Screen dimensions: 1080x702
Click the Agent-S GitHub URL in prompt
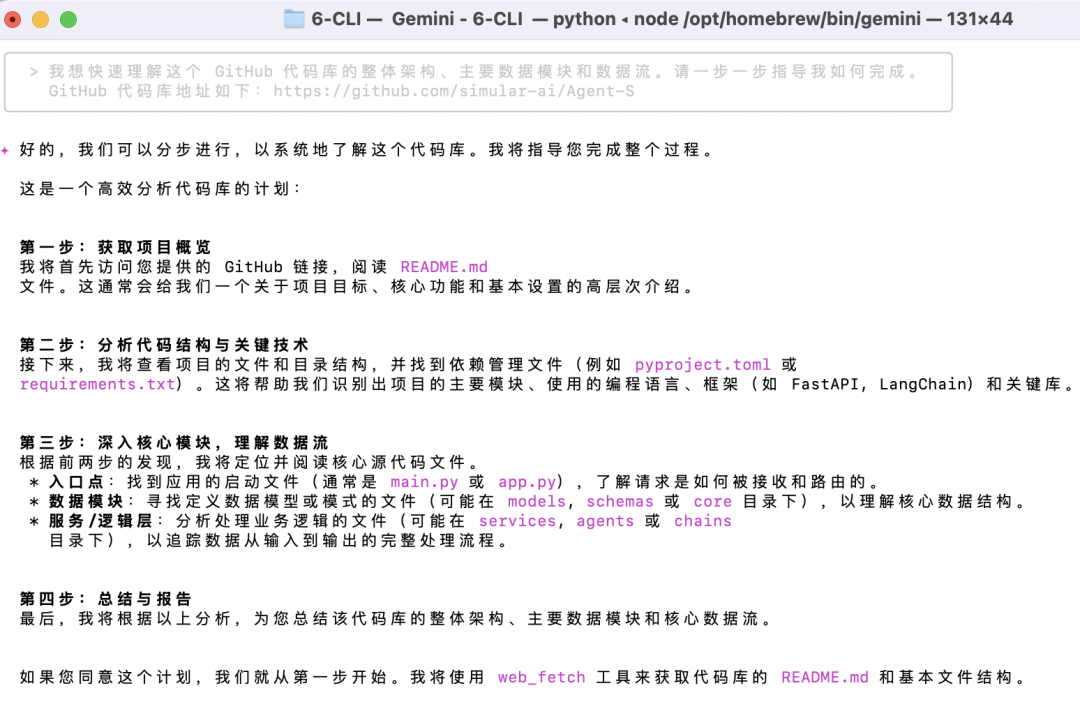coord(453,91)
